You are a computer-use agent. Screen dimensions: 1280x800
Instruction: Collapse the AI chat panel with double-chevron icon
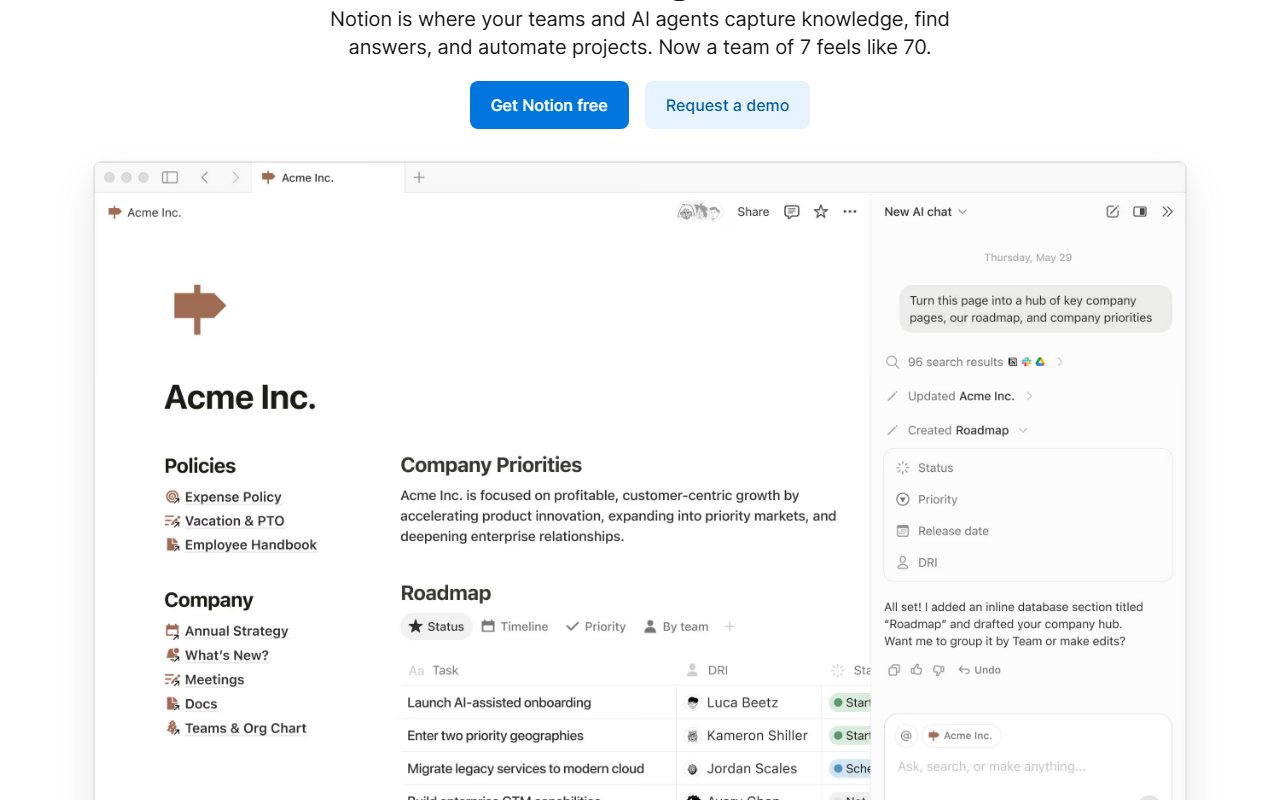(1168, 211)
